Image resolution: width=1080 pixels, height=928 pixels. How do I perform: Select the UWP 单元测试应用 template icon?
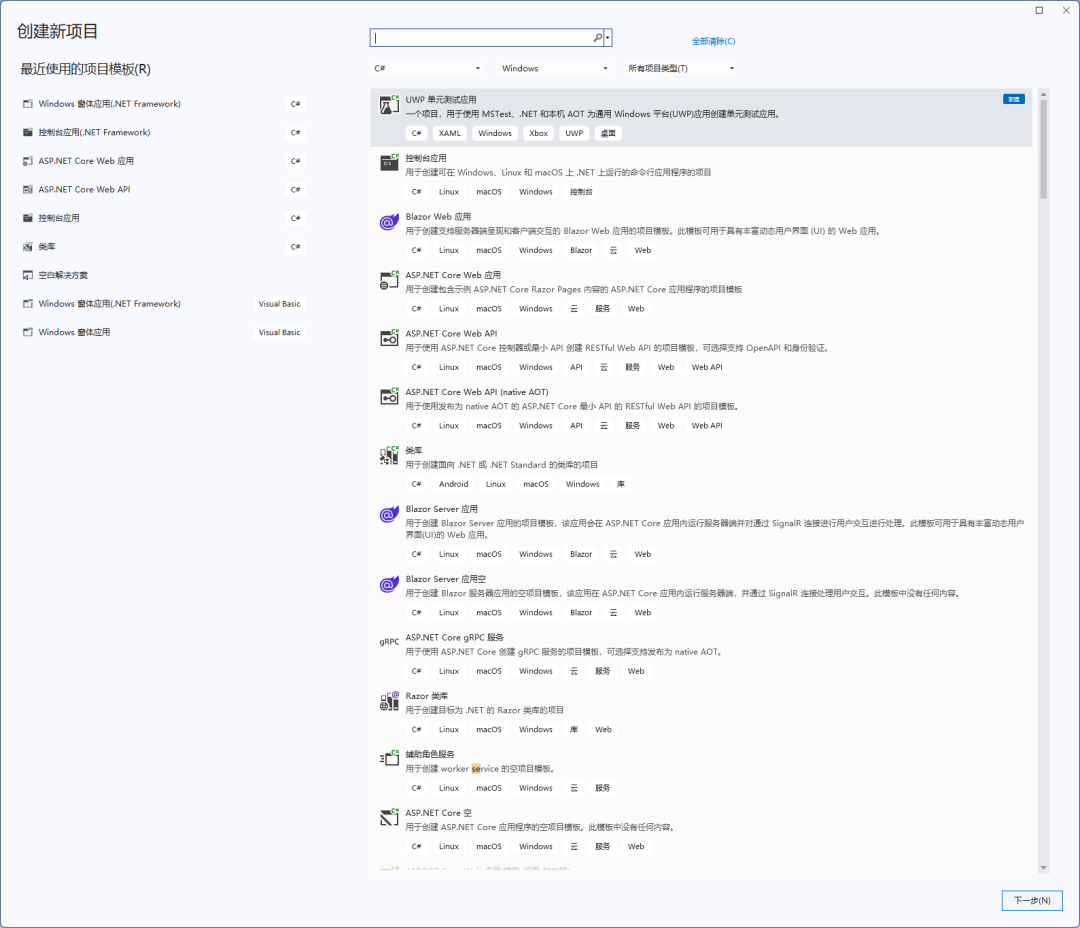389,105
